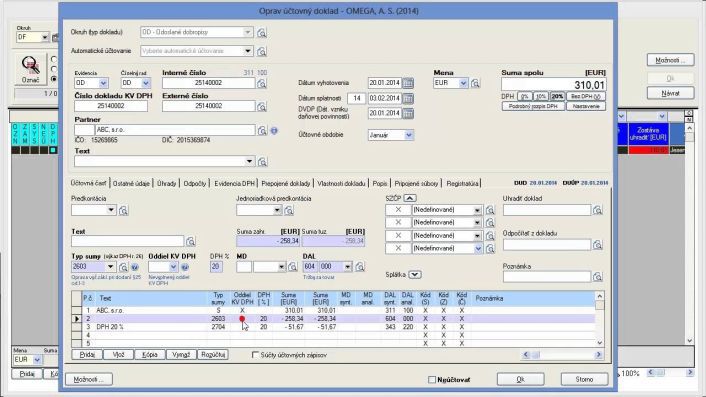Viewport: 706px width, 397px height.
Task: Switch to Prepojené doklady tab
Action: click(286, 184)
